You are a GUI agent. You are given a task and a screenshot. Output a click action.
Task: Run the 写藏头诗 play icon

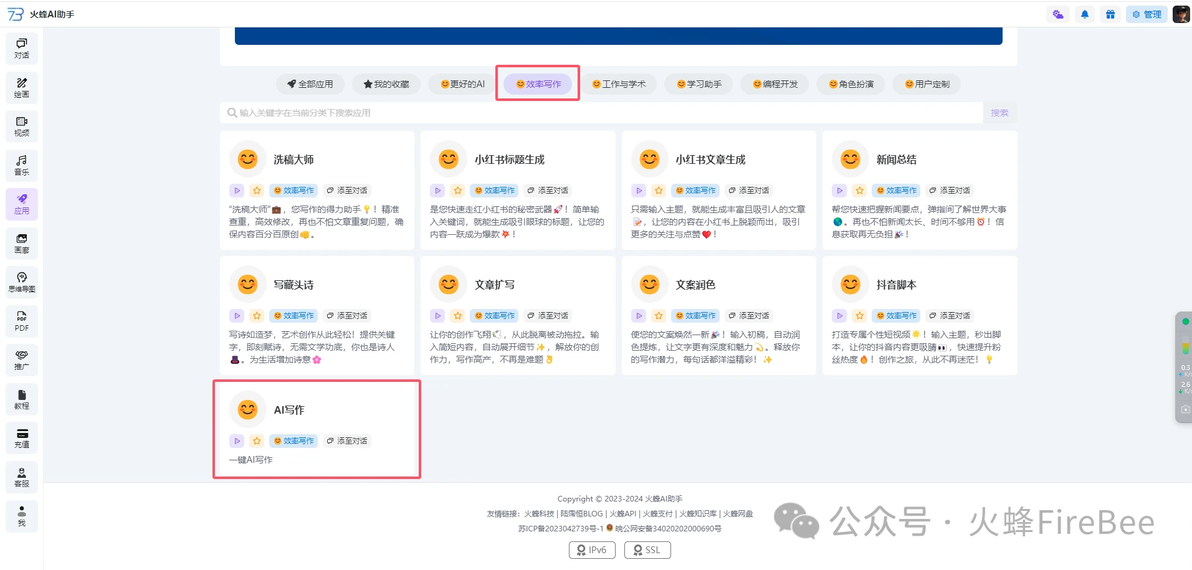[x=236, y=315]
